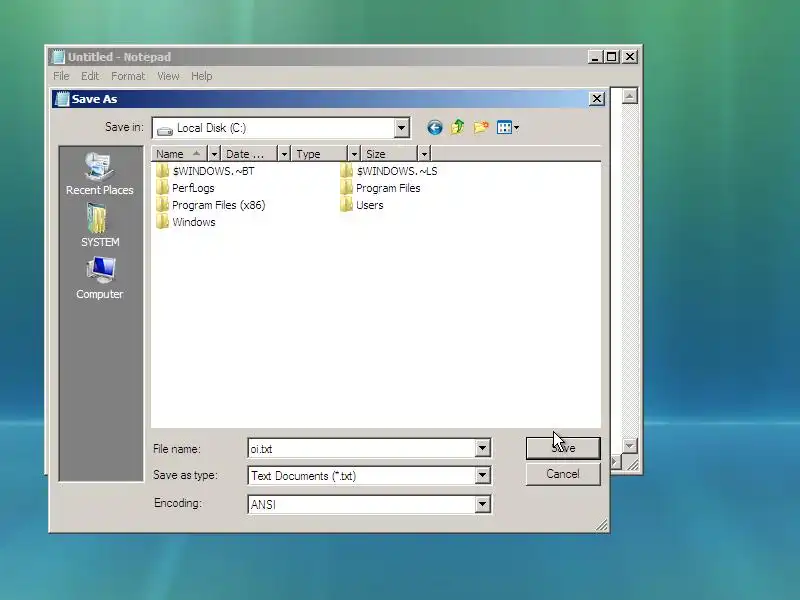
Task: Click the Back arrow icon in Save As
Action: 435,128
